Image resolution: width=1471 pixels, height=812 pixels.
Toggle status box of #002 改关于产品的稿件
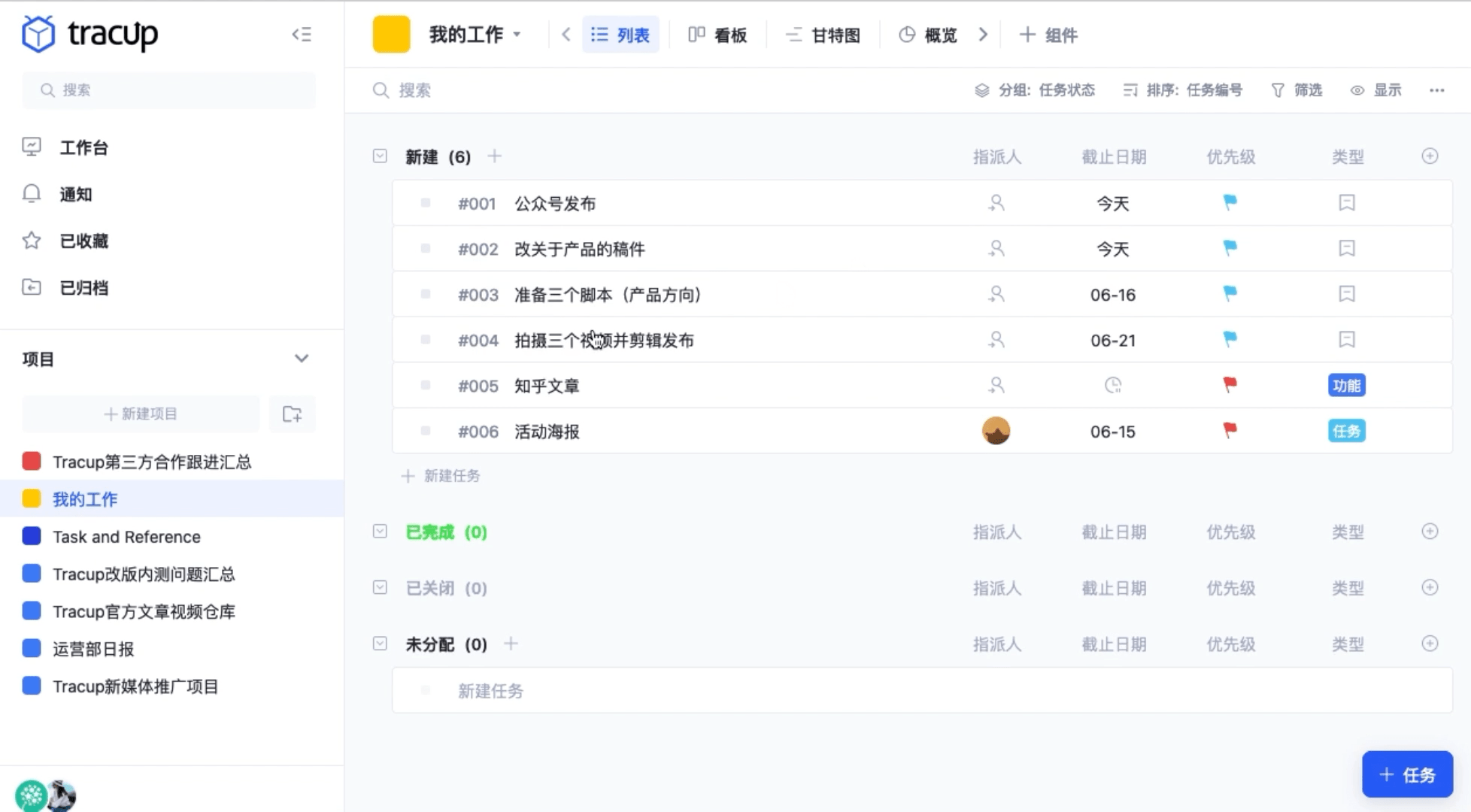425,248
